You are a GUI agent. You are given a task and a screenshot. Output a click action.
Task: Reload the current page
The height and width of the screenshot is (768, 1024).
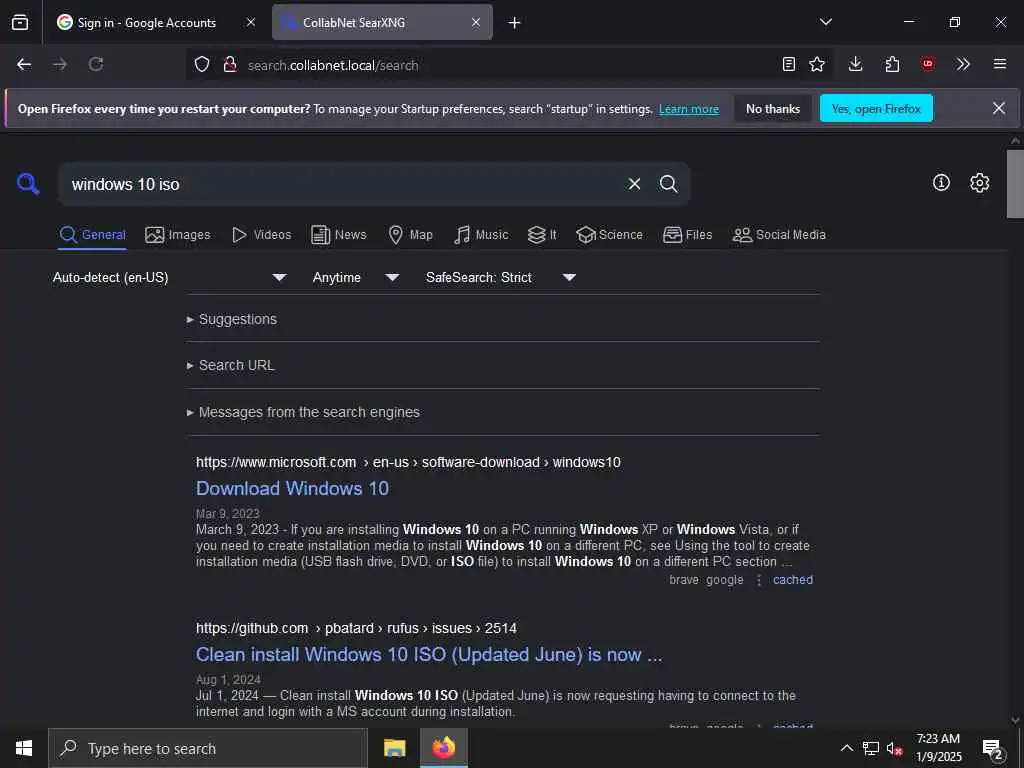96,65
